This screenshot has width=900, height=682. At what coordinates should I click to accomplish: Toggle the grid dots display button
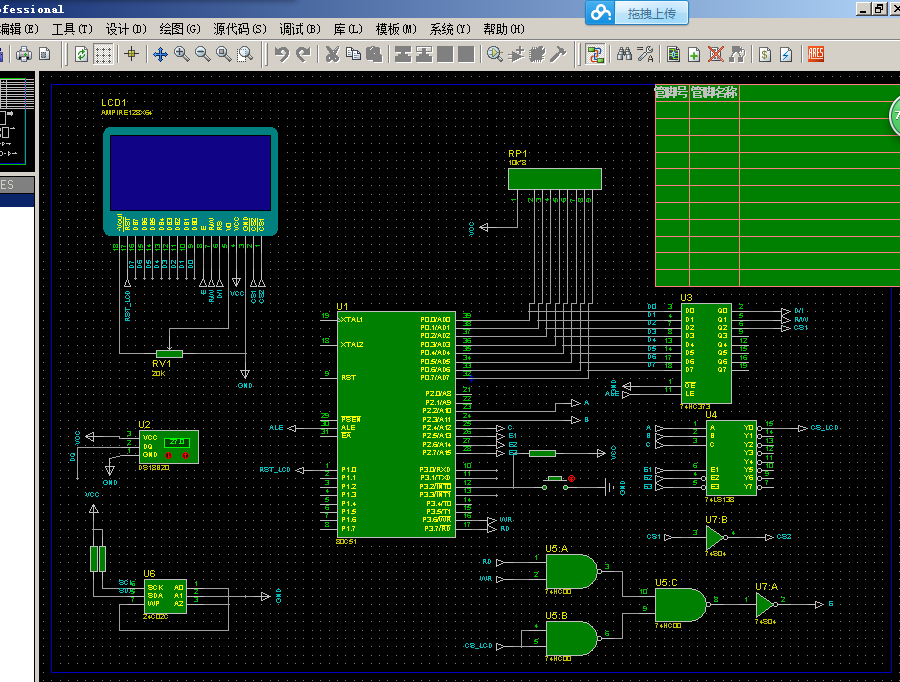coord(103,55)
